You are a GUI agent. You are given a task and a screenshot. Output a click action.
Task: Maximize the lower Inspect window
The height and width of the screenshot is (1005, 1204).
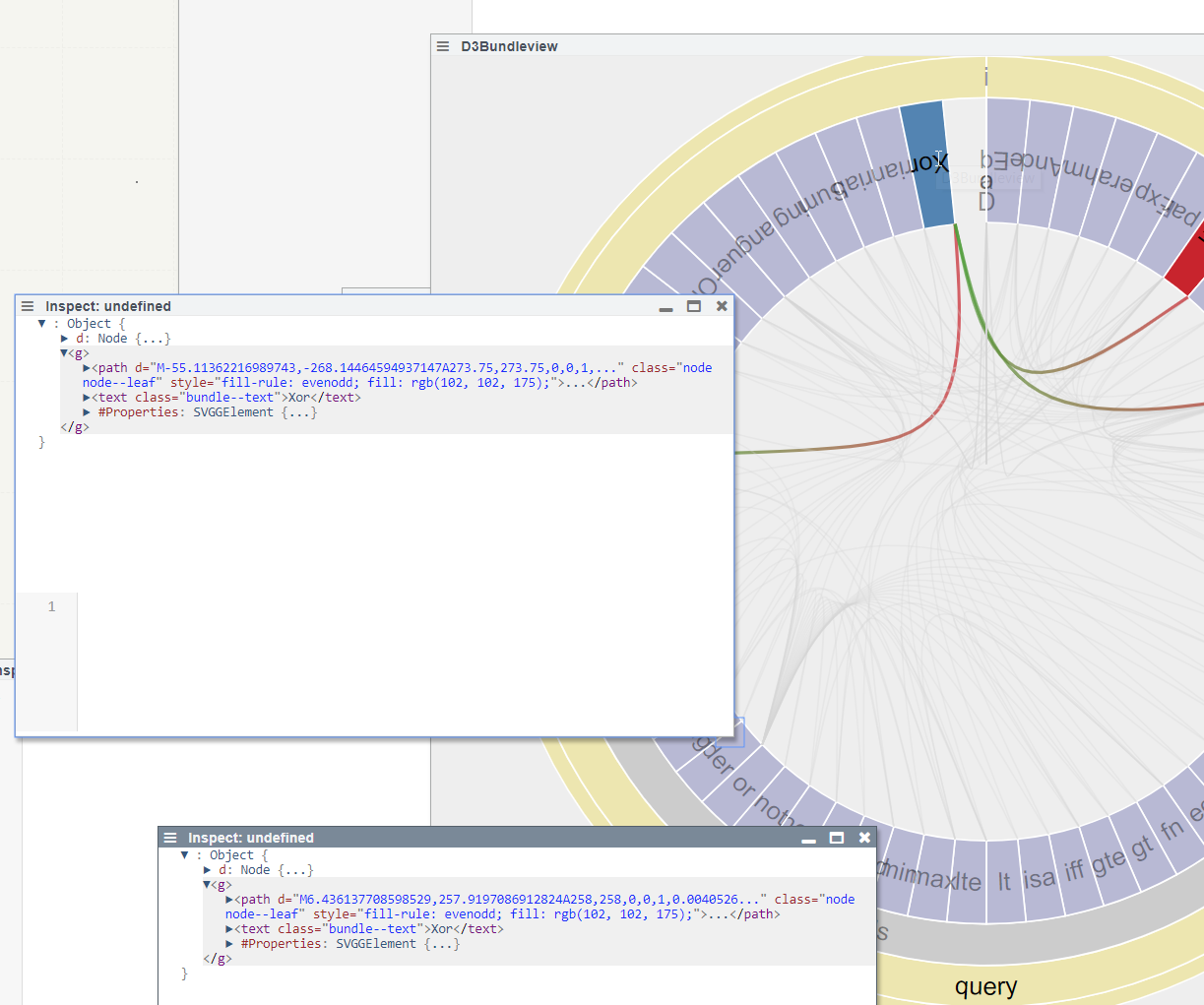(x=837, y=838)
